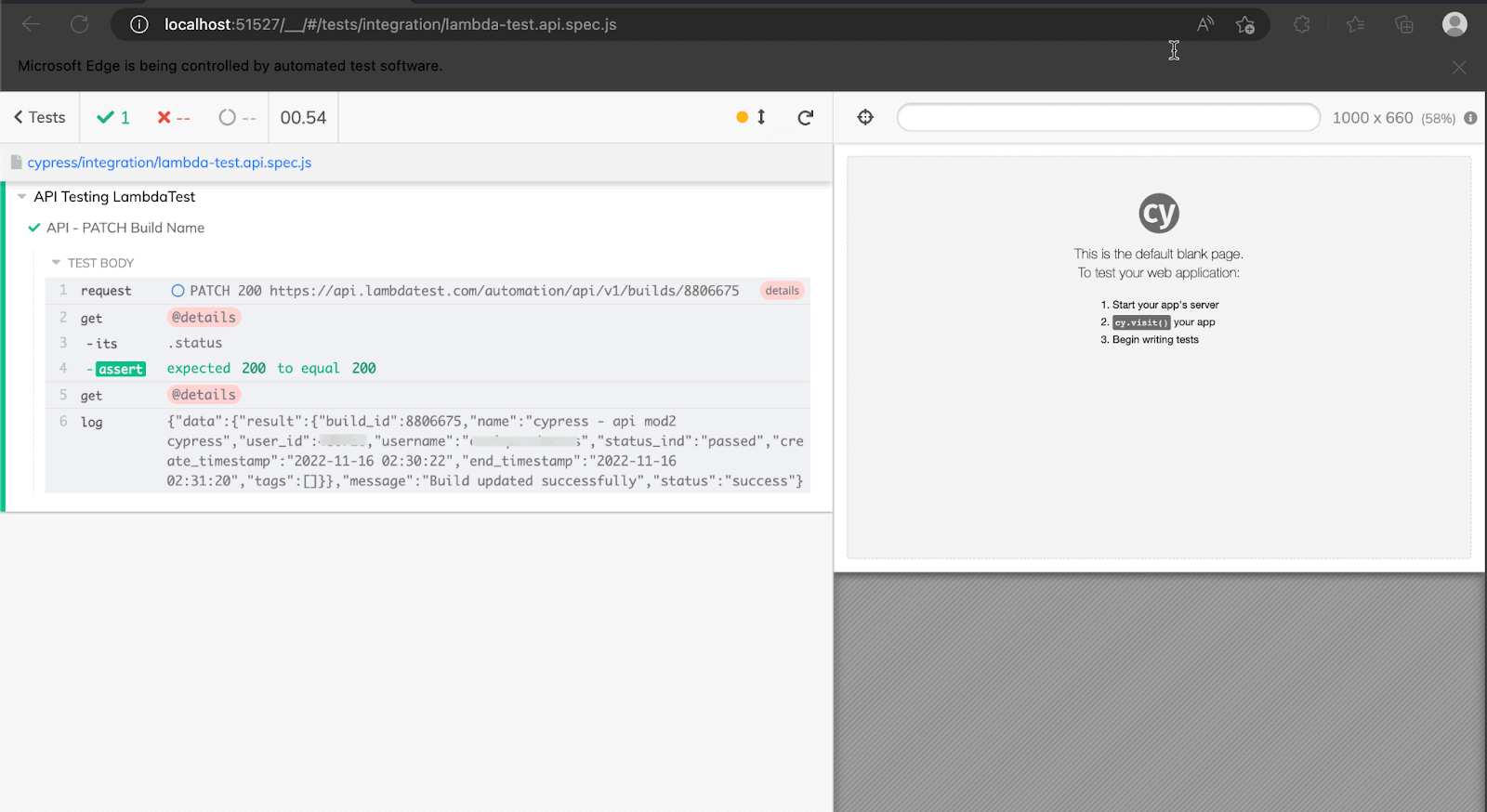
Task: Click the site info icon in address bar
Action: [x=139, y=24]
